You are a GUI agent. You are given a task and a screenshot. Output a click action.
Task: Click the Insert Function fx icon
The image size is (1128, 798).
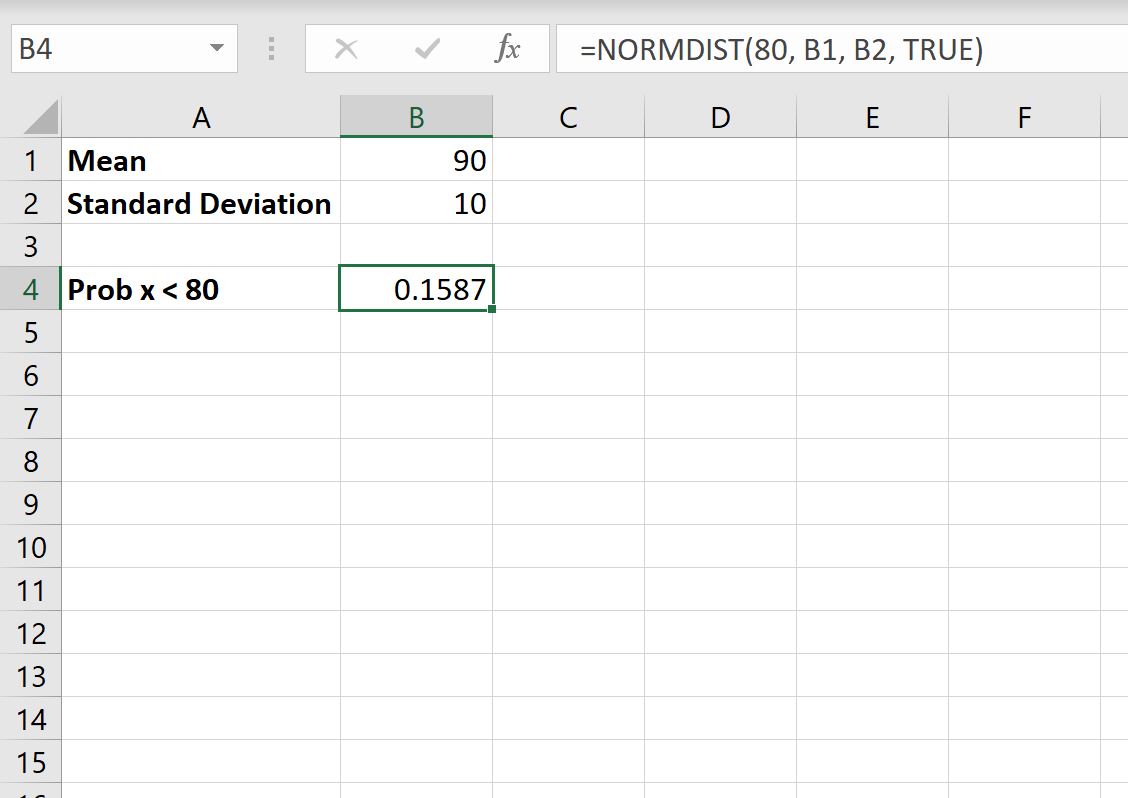[x=508, y=48]
